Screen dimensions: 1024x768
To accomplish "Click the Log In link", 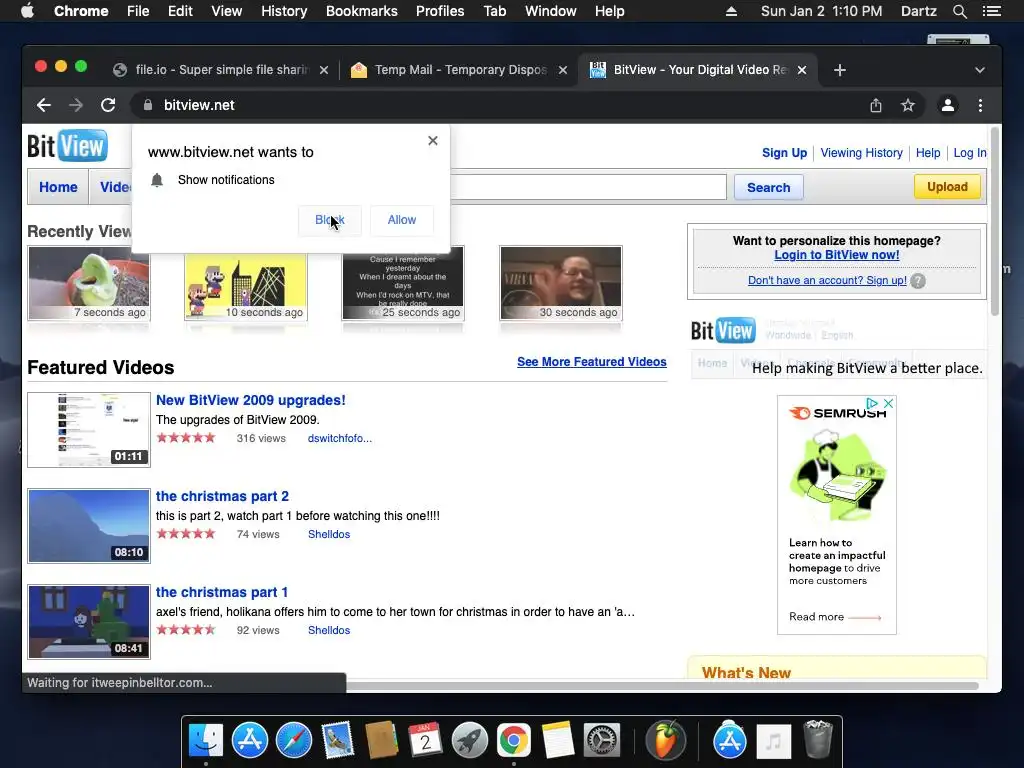I will pyautogui.click(x=970, y=153).
